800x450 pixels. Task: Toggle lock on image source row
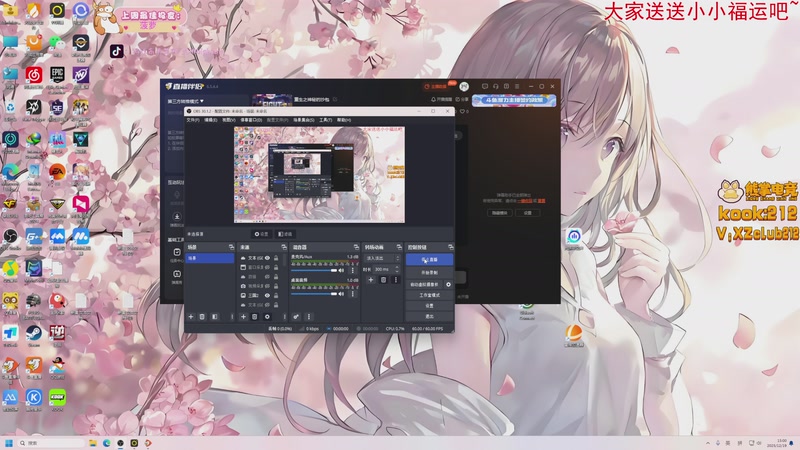tap(276, 295)
